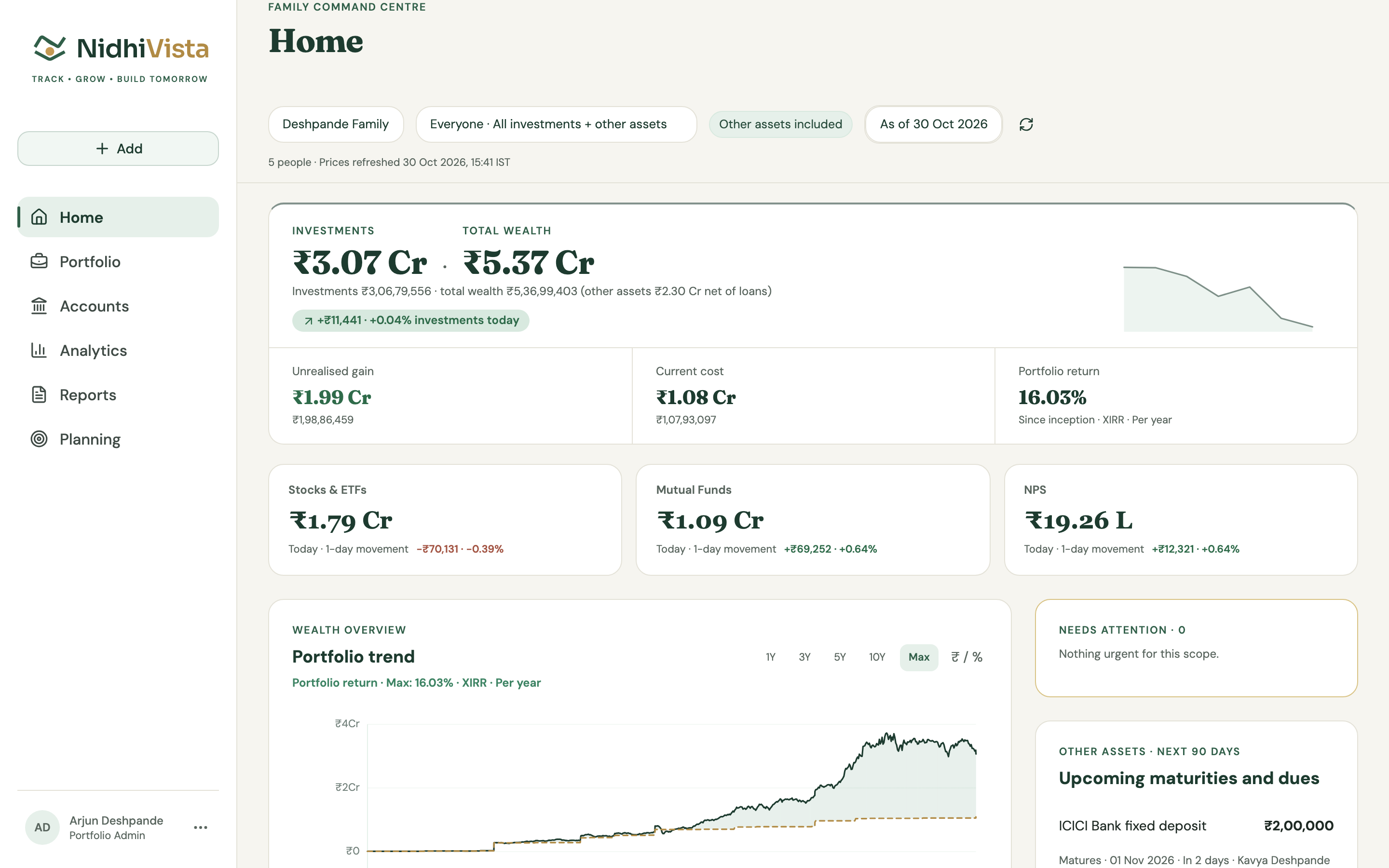This screenshot has width=1389, height=868.
Task: Open the As of 30 Oct 2026 date picker
Action: [933, 124]
